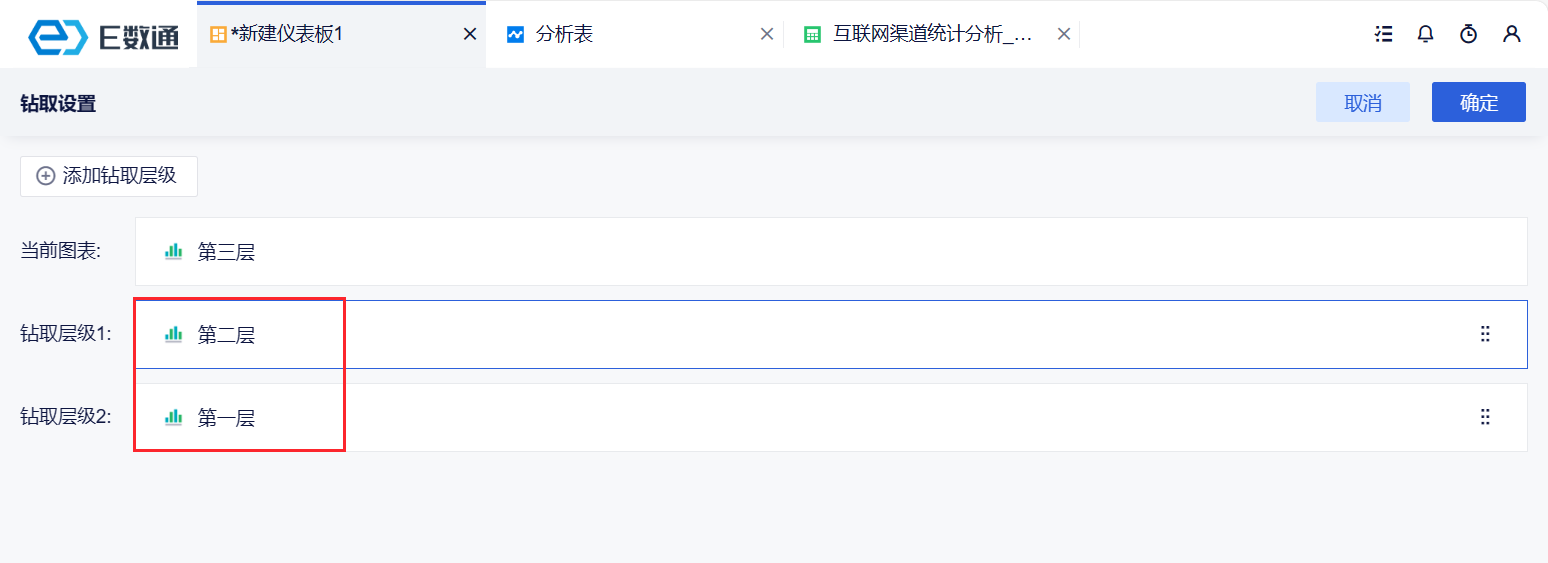Click drag handle on 第二层 row

1485,334
